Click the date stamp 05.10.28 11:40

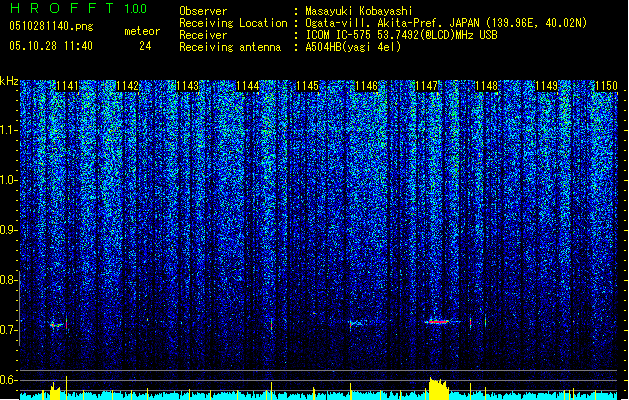point(51,46)
